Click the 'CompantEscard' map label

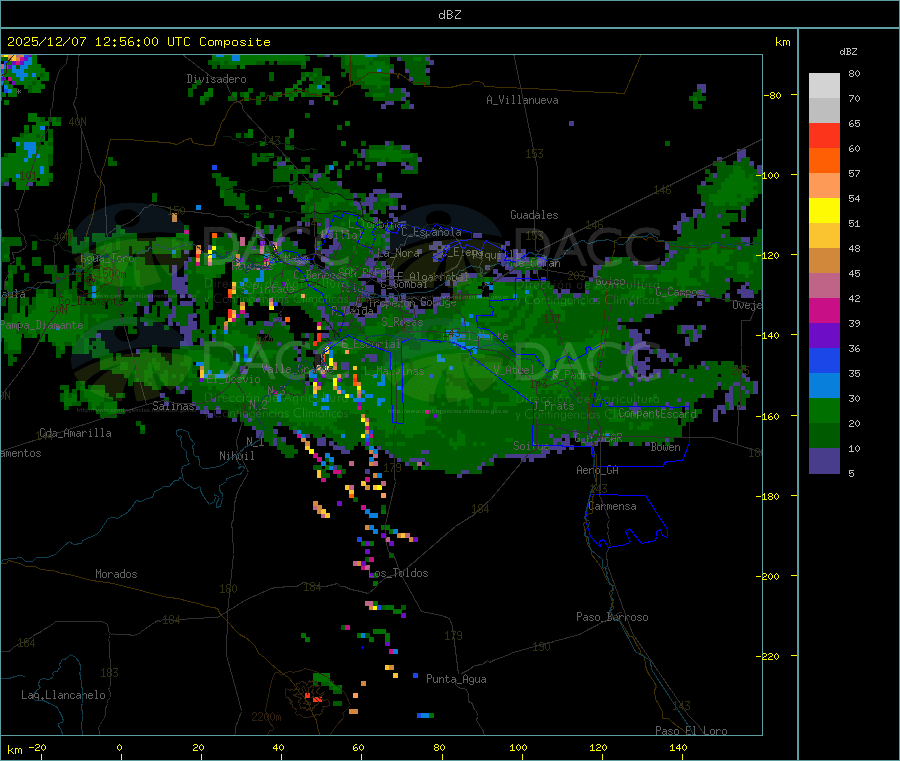pos(658,413)
